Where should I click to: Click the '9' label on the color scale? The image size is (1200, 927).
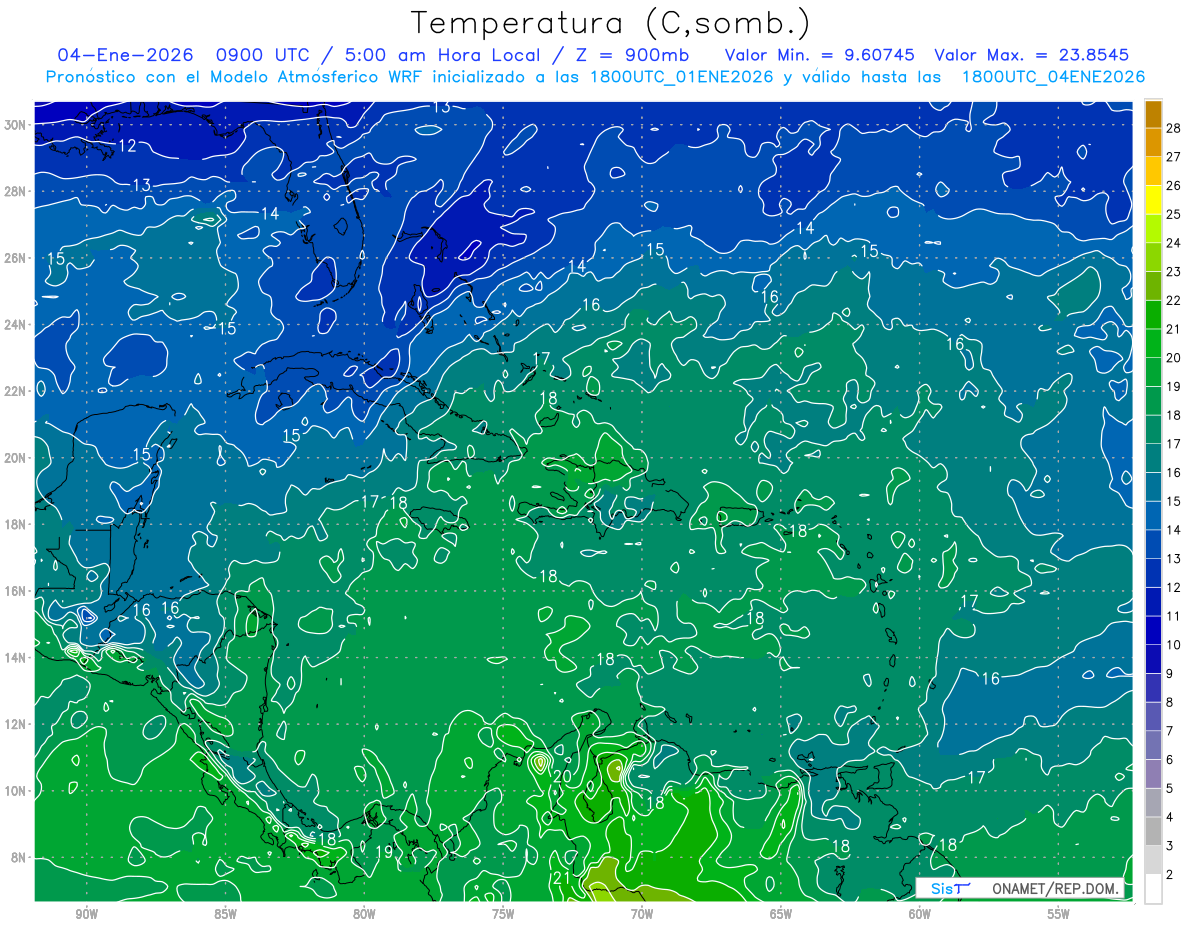click(x=1170, y=674)
